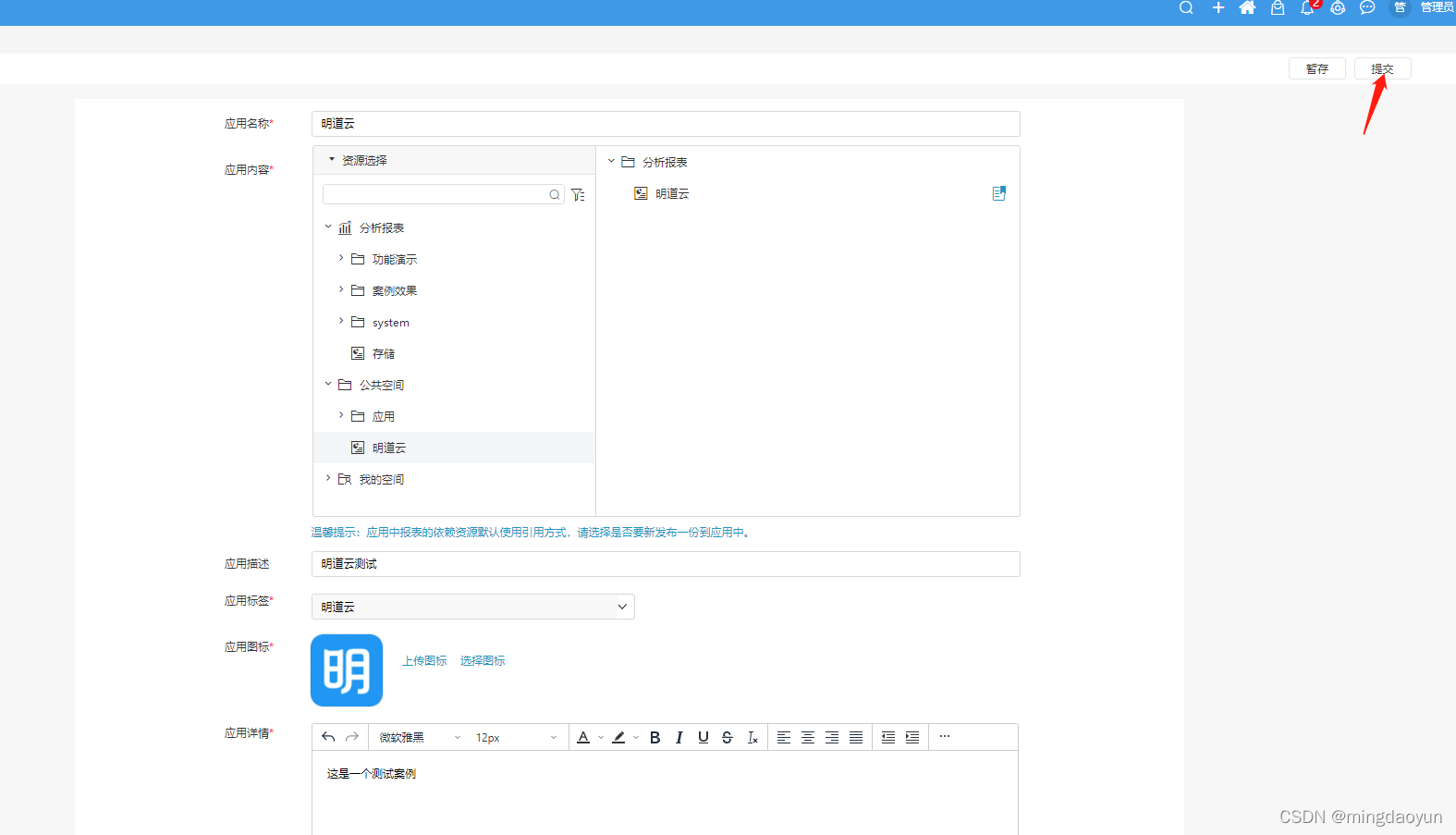The image size is (1456, 835).
Task: Click 选择图标 choose icon link
Action: pos(483,660)
